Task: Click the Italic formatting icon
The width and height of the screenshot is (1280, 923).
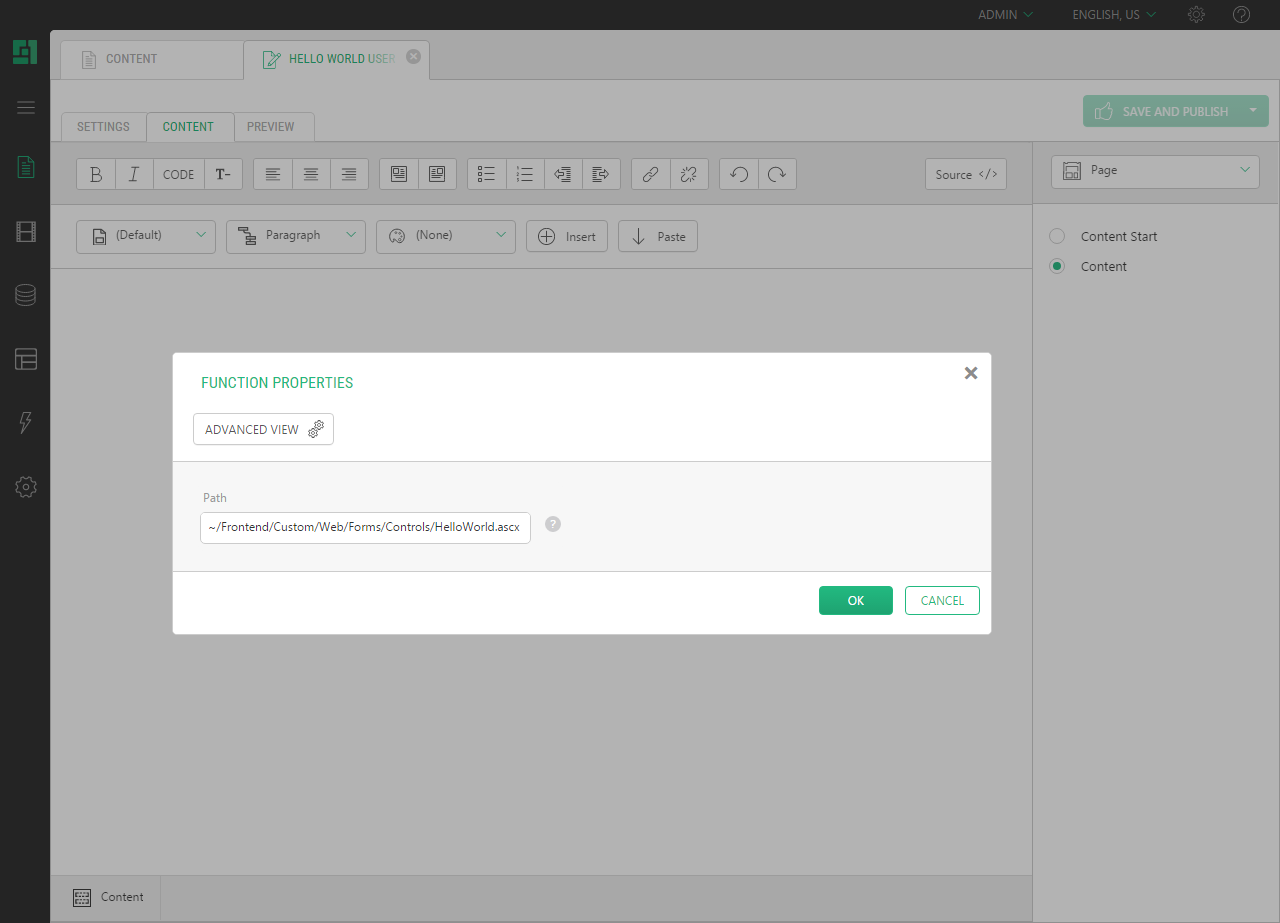Action: click(134, 174)
